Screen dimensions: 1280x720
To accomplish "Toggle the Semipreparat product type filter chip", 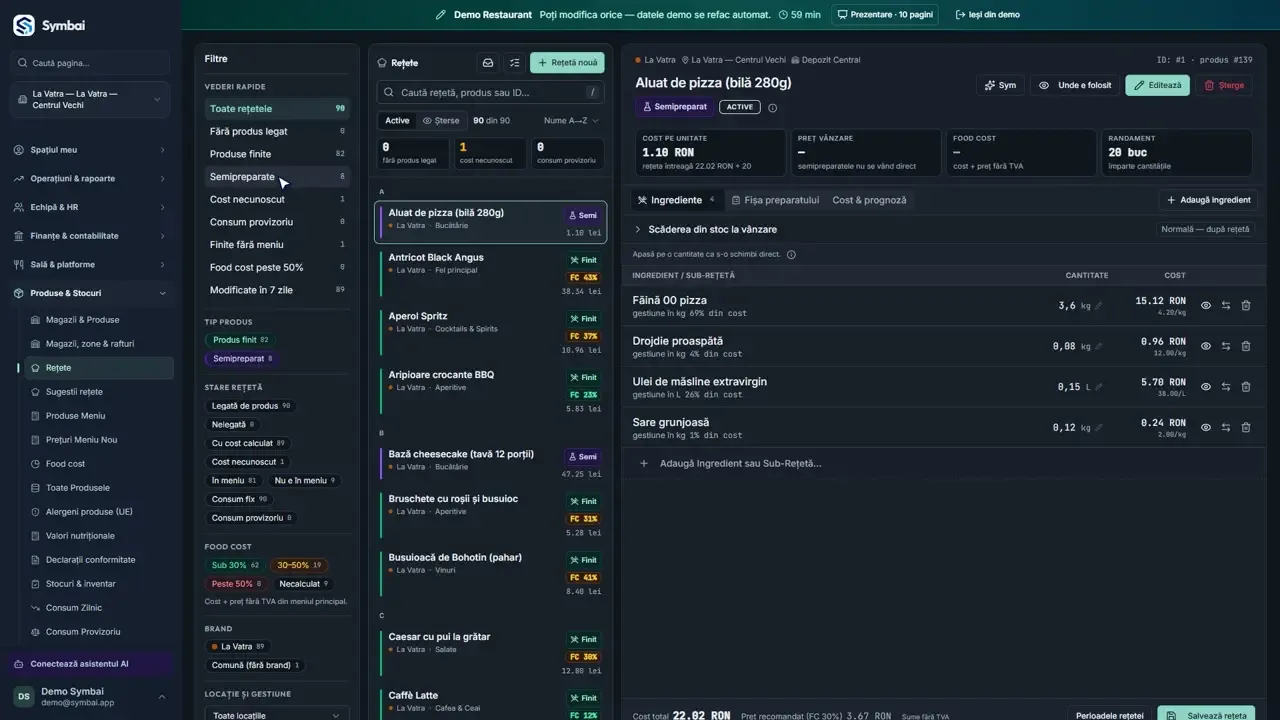I will [x=241, y=359].
